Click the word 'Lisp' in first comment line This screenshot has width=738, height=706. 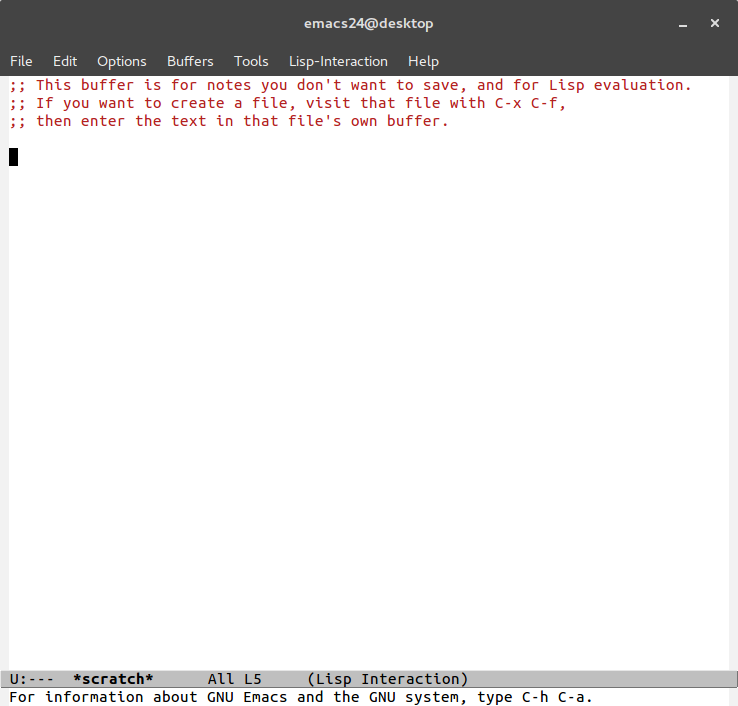click(566, 85)
